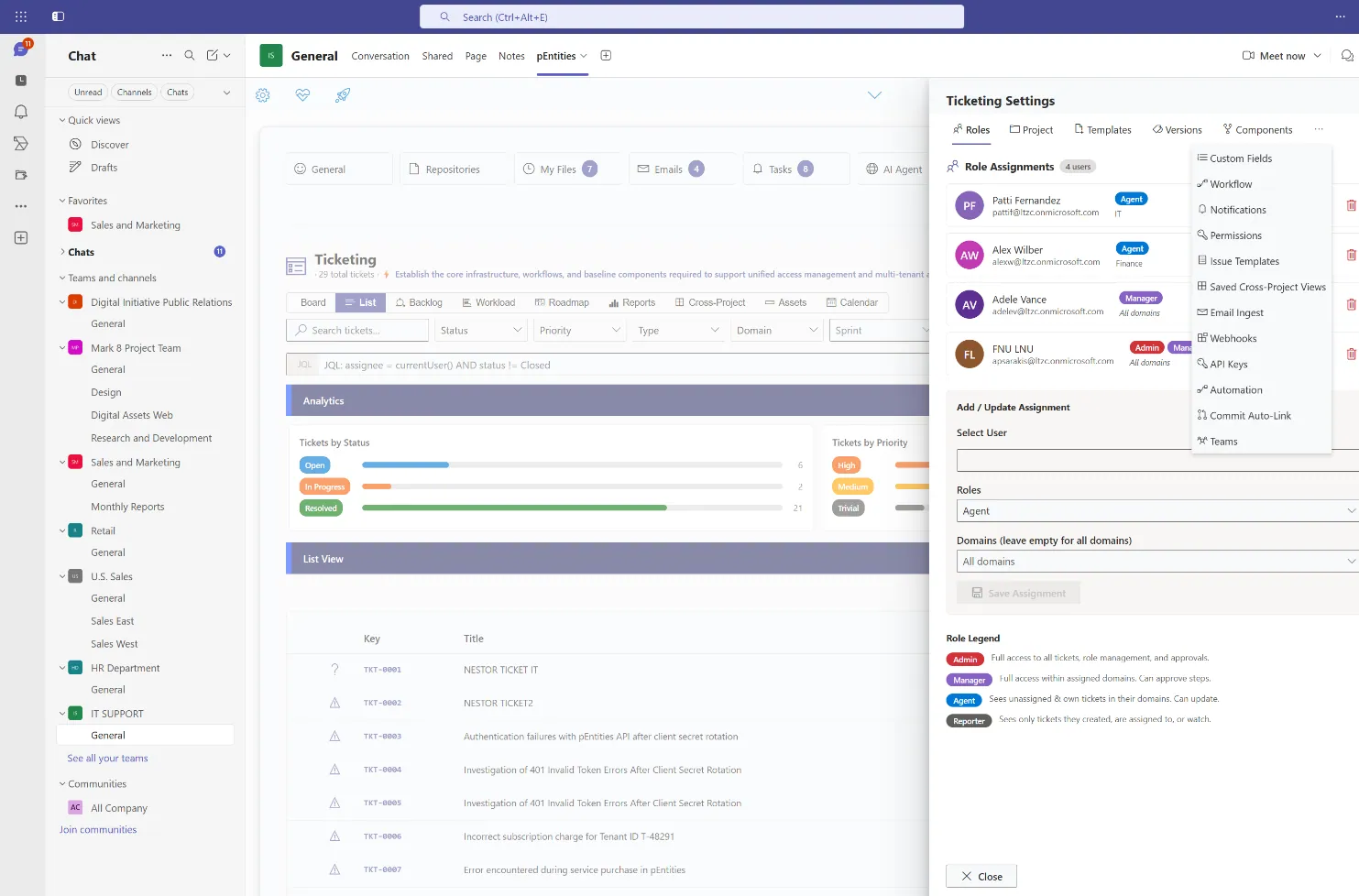Delete Alex Wilber role assignment
1359x896 pixels.
[1351, 255]
